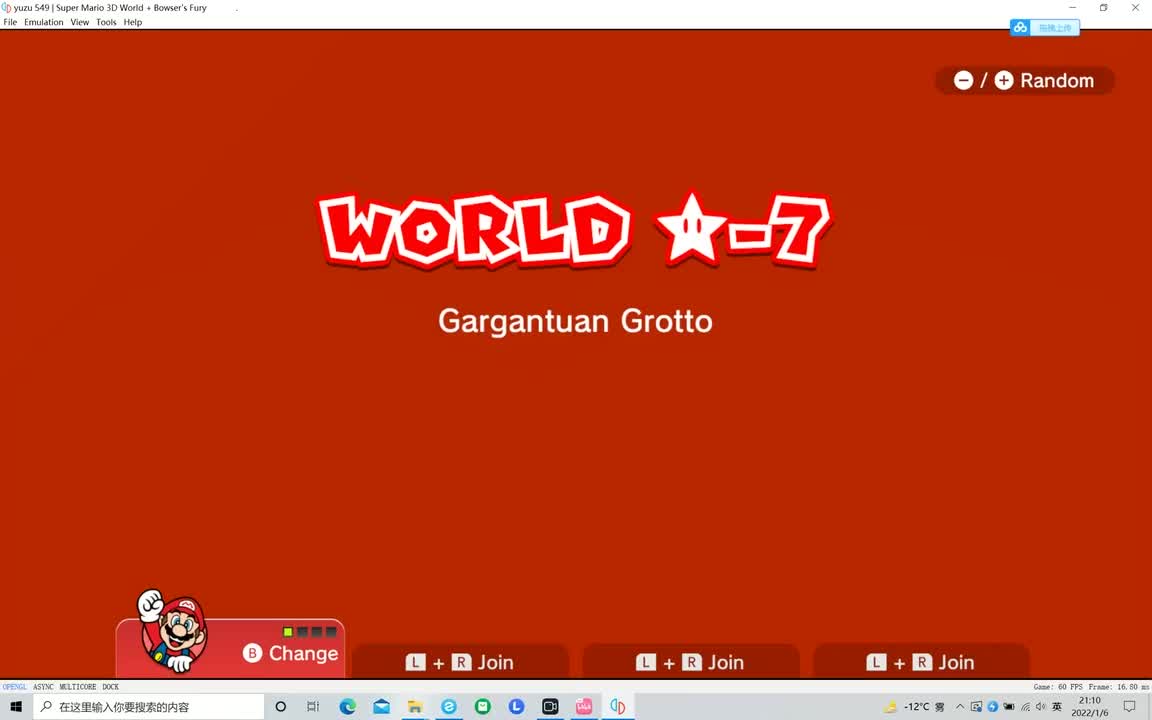Click the third L + R Join slot
This screenshot has width=1152, height=720.
pyautogui.click(x=921, y=662)
